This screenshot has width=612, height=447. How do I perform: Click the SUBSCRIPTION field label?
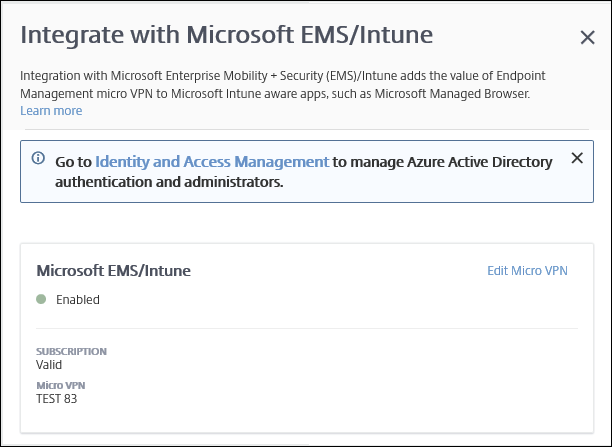[x=71, y=352]
